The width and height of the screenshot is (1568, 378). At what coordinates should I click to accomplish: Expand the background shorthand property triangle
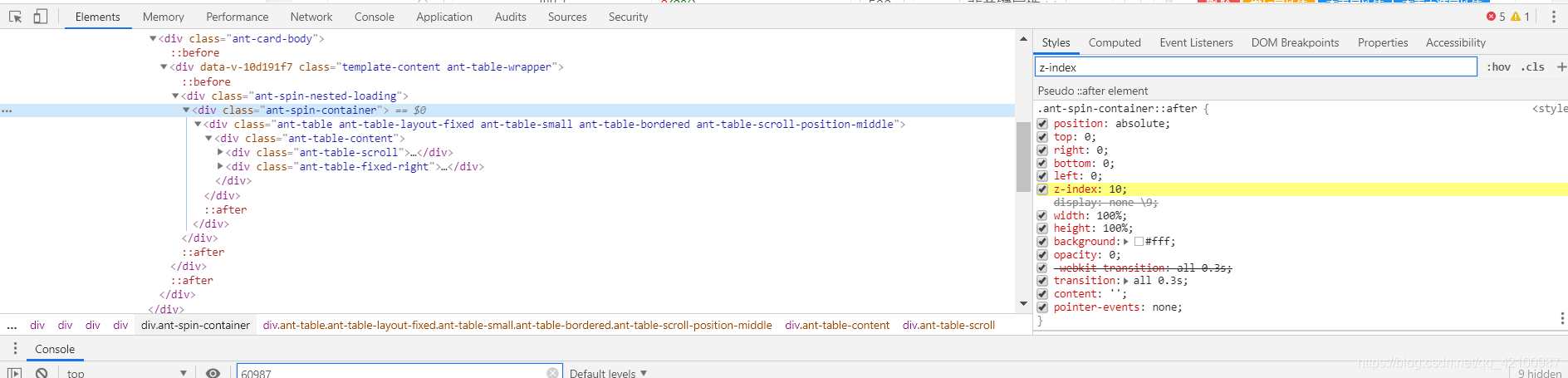[x=1126, y=242]
